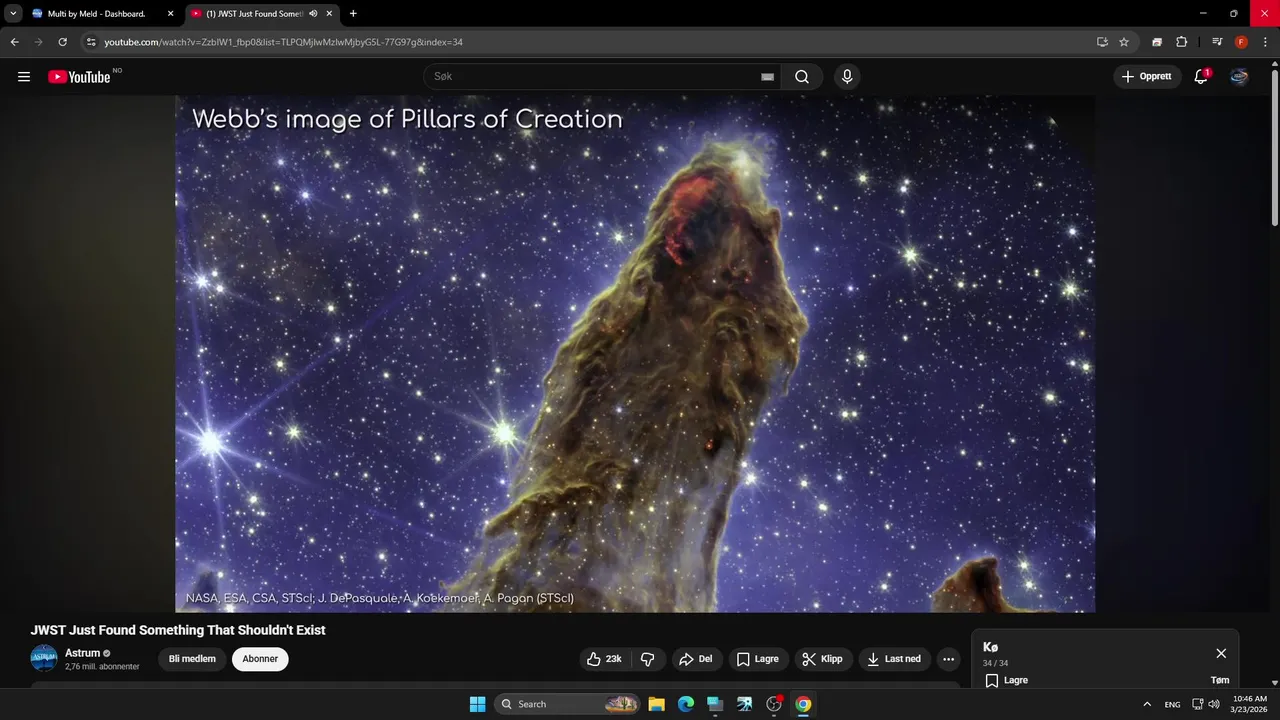Go to the YouTube home logo

79,77
